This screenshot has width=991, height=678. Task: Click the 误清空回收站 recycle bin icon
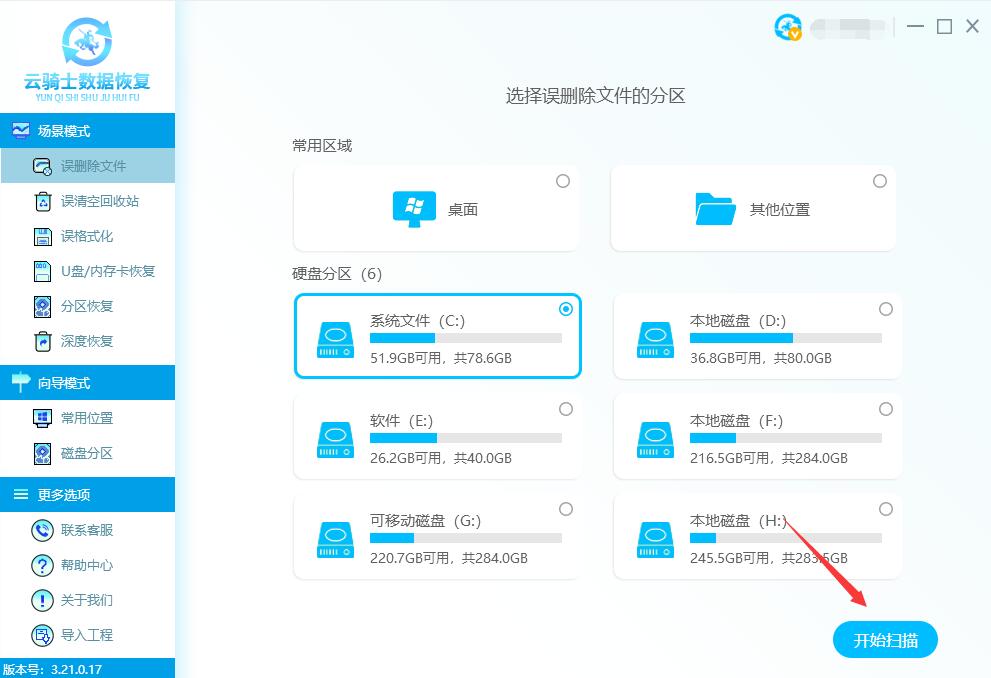click(42, 201)
